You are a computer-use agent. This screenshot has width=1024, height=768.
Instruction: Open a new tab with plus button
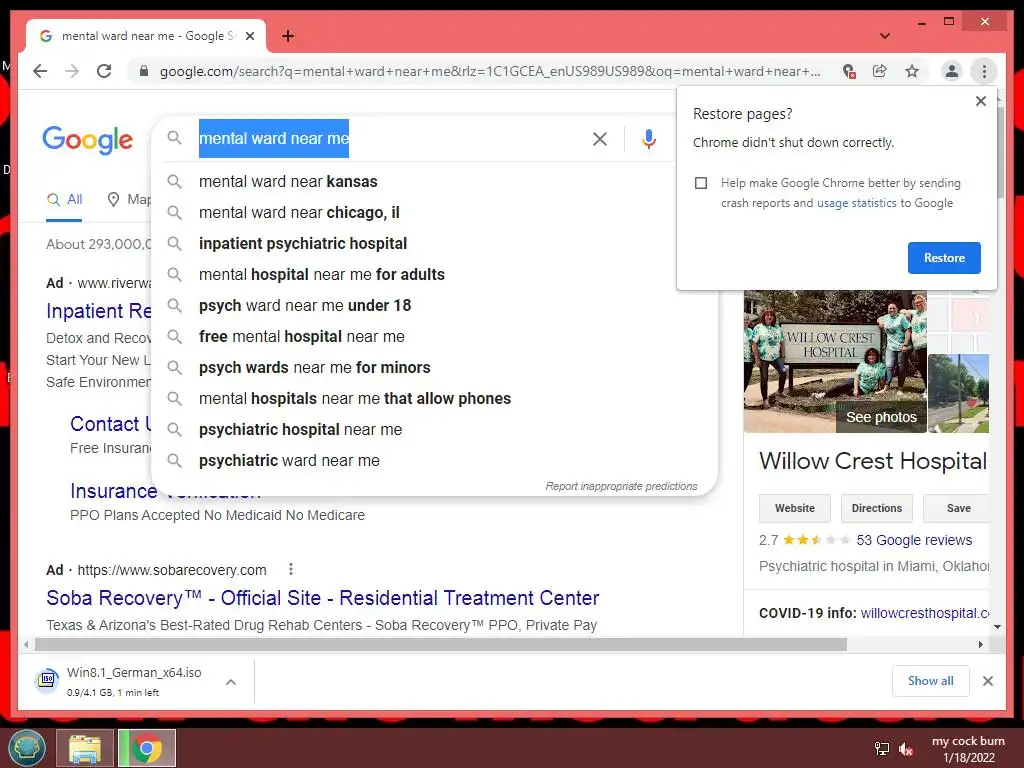click(288, 36)
